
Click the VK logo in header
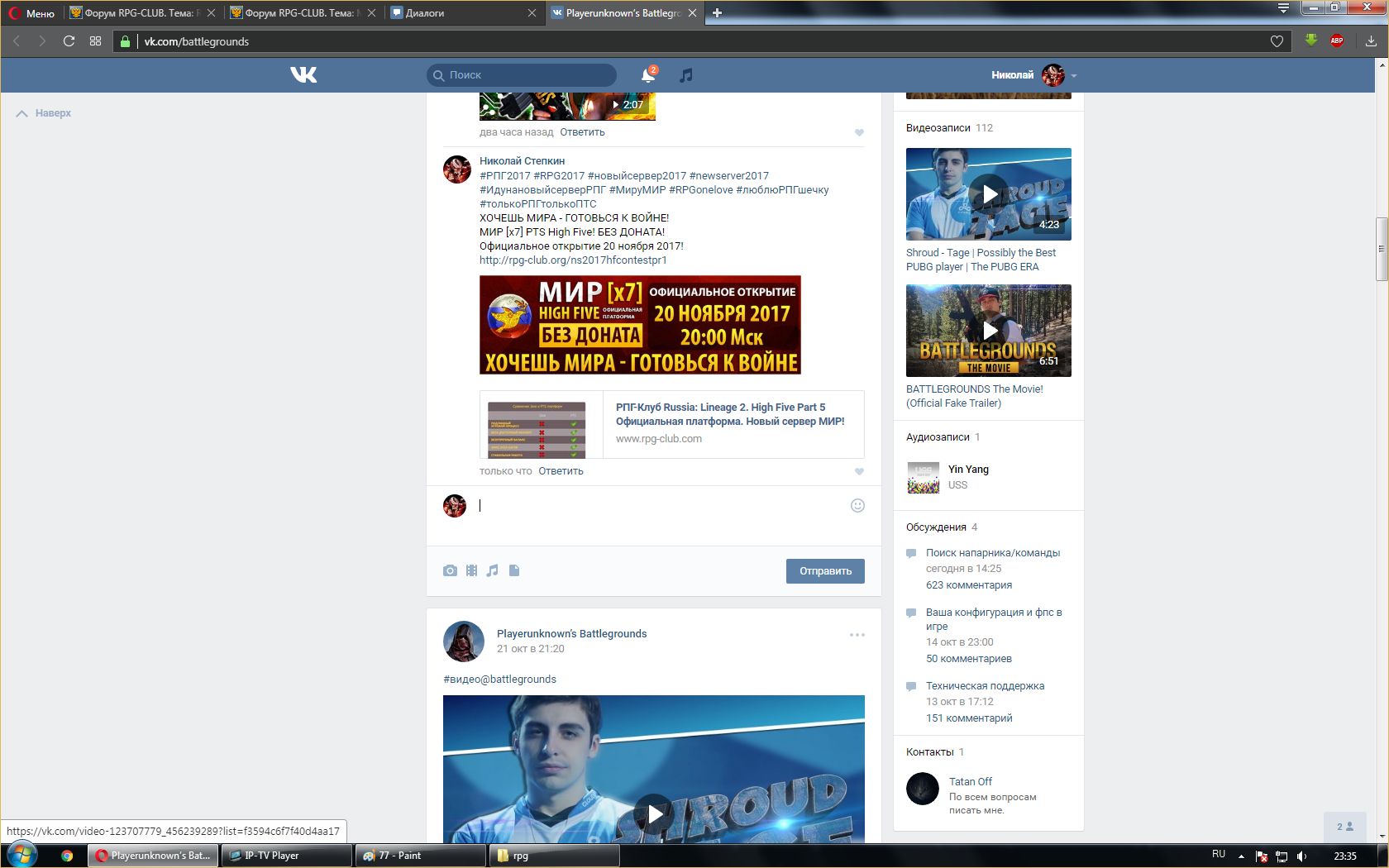click(303, 75)
